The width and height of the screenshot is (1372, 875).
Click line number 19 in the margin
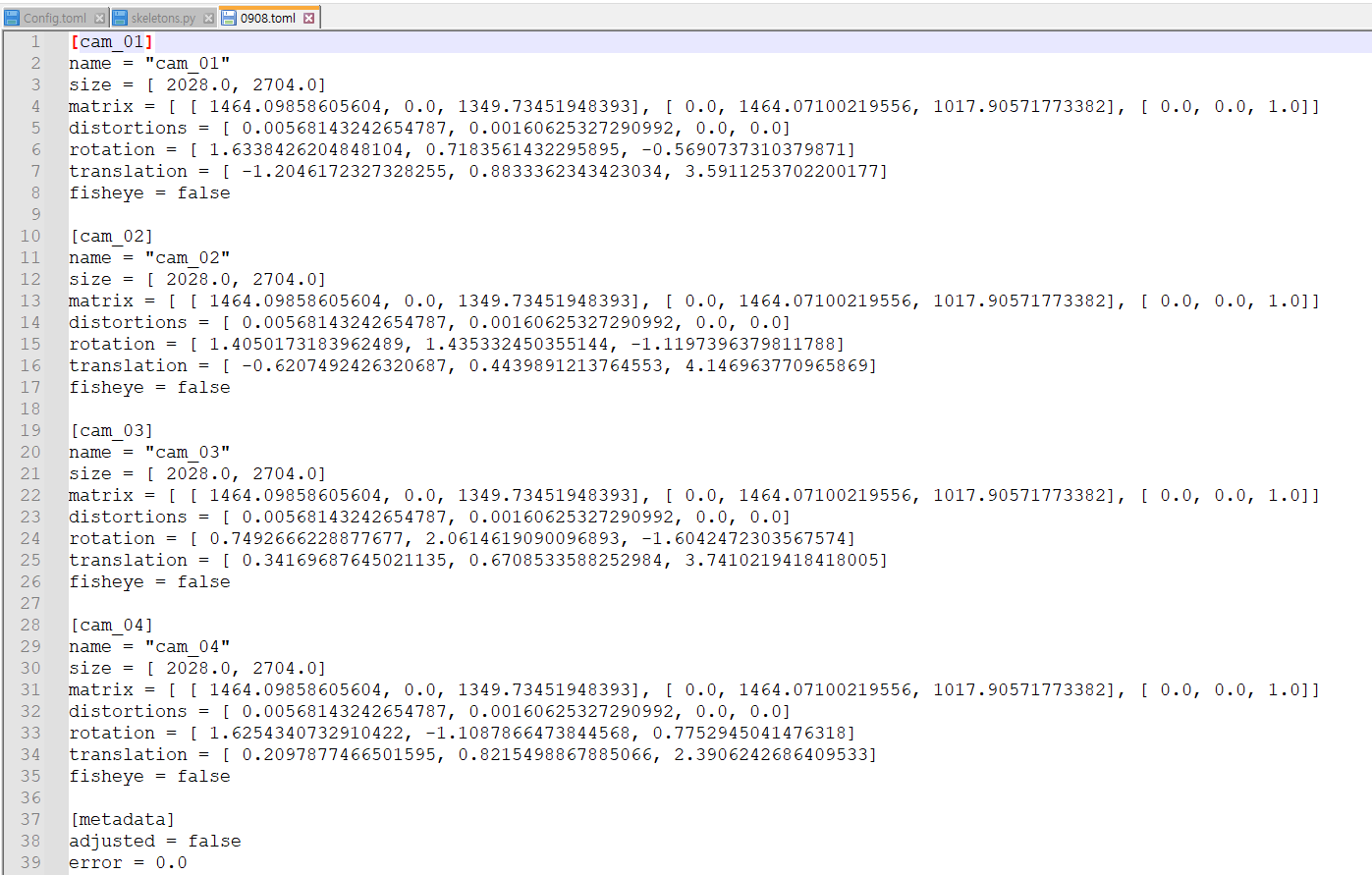[x=30, y=430]
